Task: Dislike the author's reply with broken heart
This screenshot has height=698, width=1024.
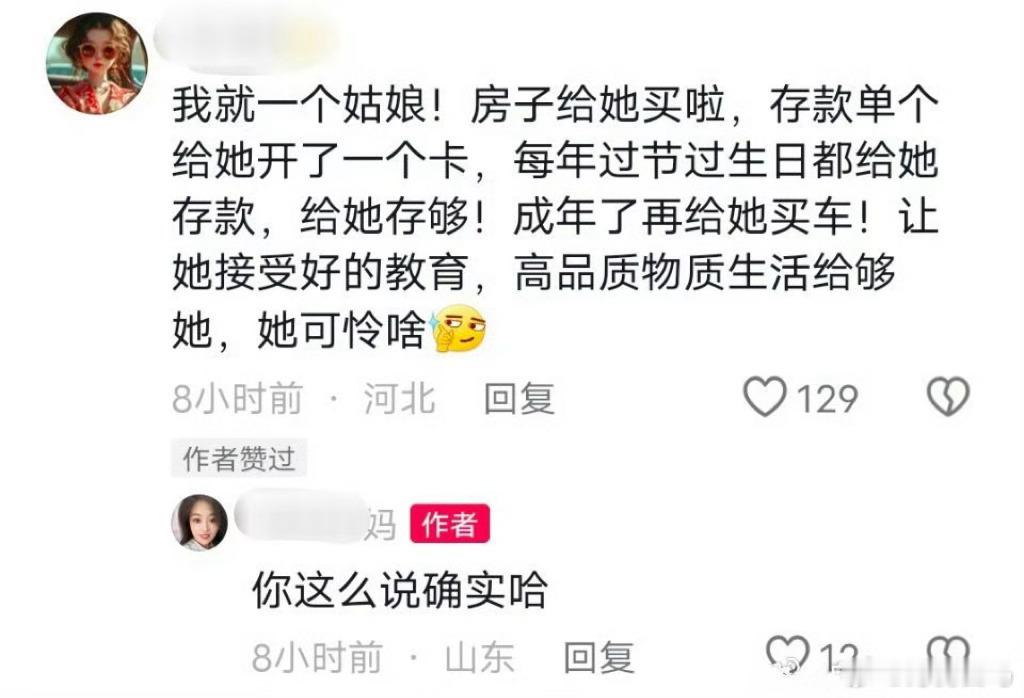Action: 948,655
